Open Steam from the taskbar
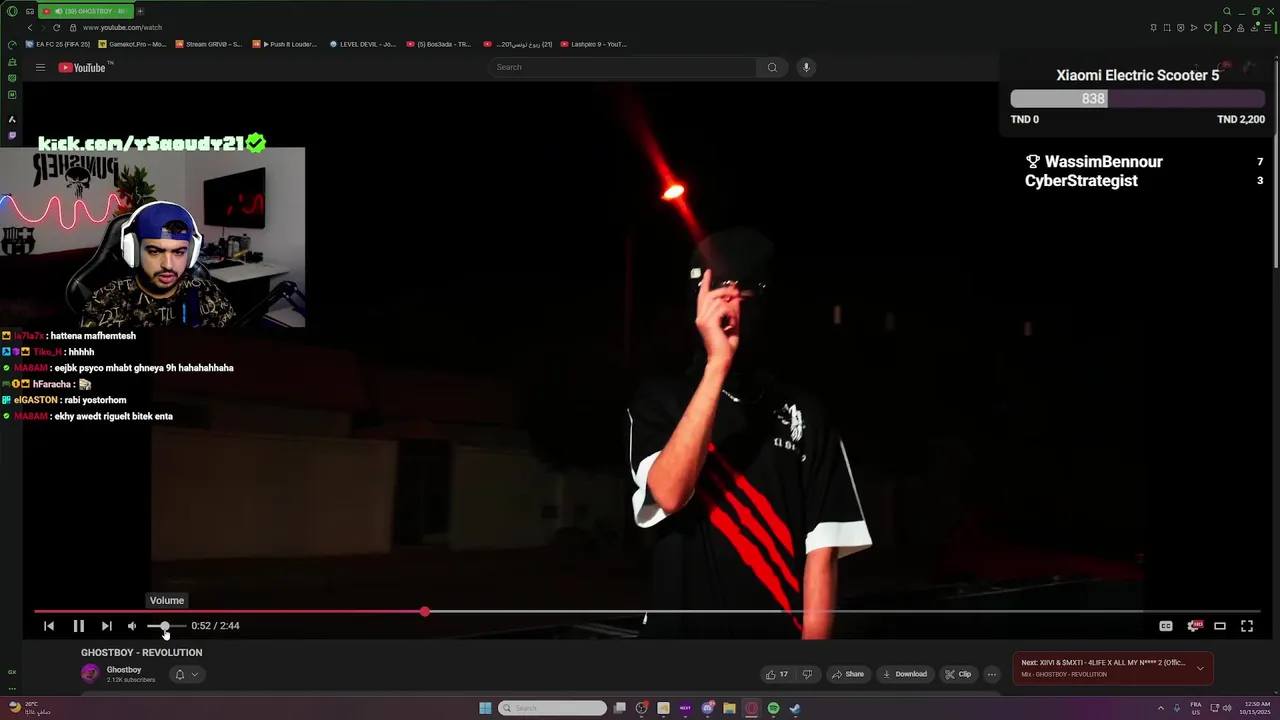This screenshot has height=720, width=1280. 795,708
